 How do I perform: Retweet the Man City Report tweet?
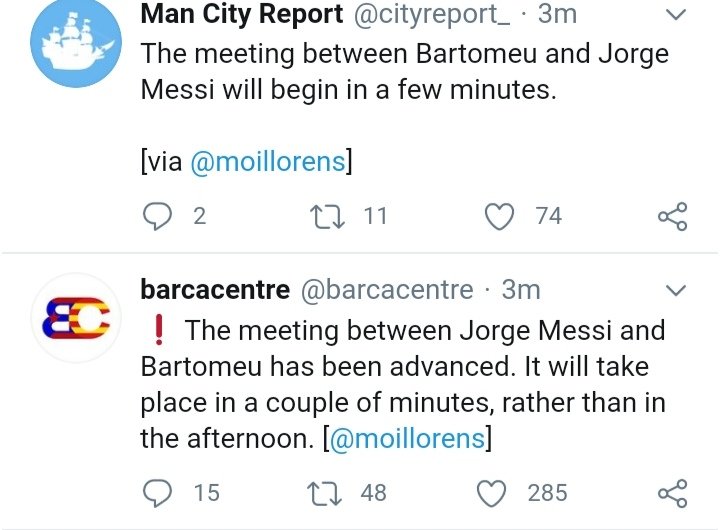(327, 216)
